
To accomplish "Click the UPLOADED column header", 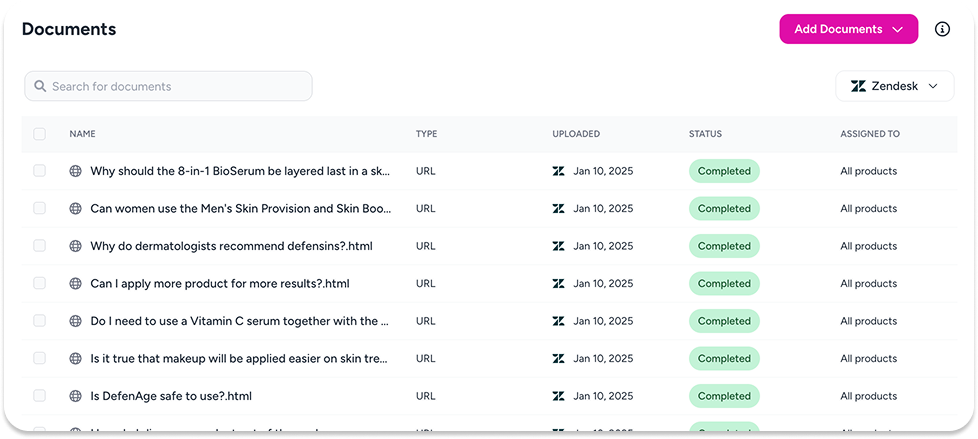I will [x=576, y=134].
